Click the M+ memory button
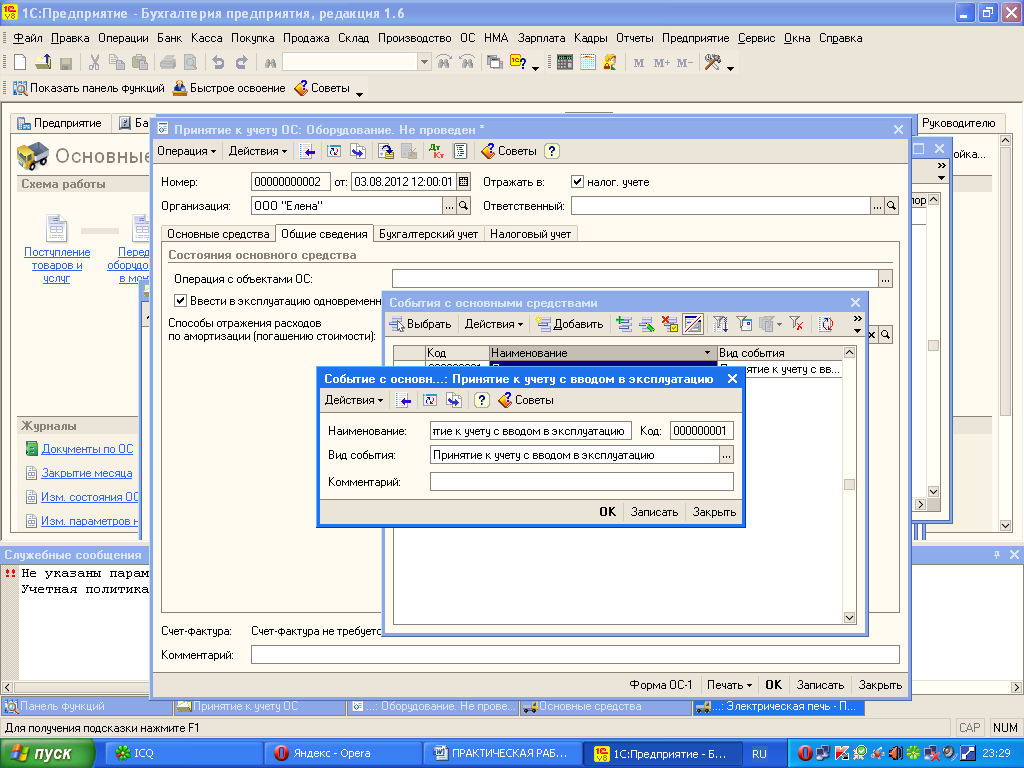This screenshot has height=768, width=1024. click(x=662, y=63)
